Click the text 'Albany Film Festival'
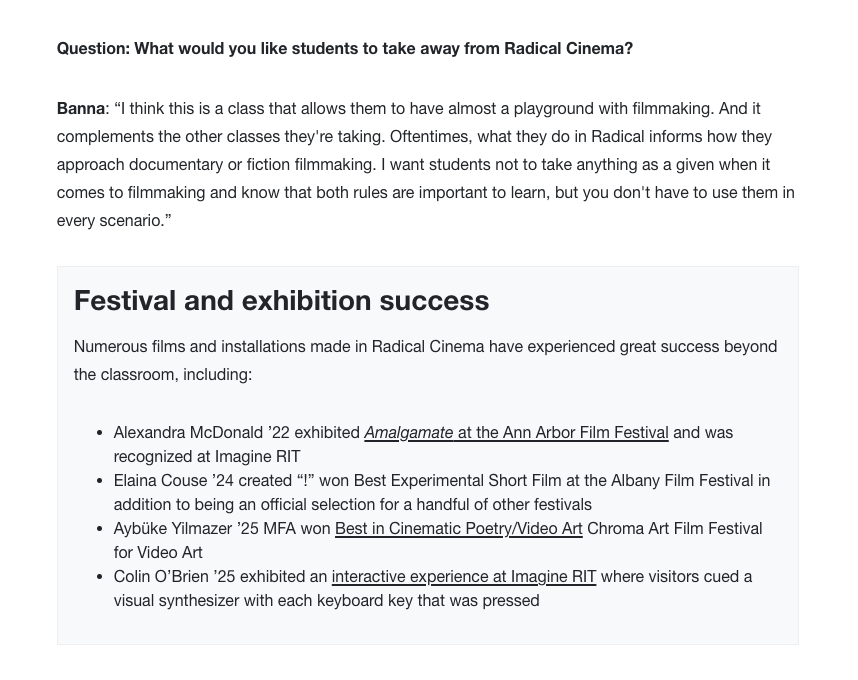 point(680,481)
